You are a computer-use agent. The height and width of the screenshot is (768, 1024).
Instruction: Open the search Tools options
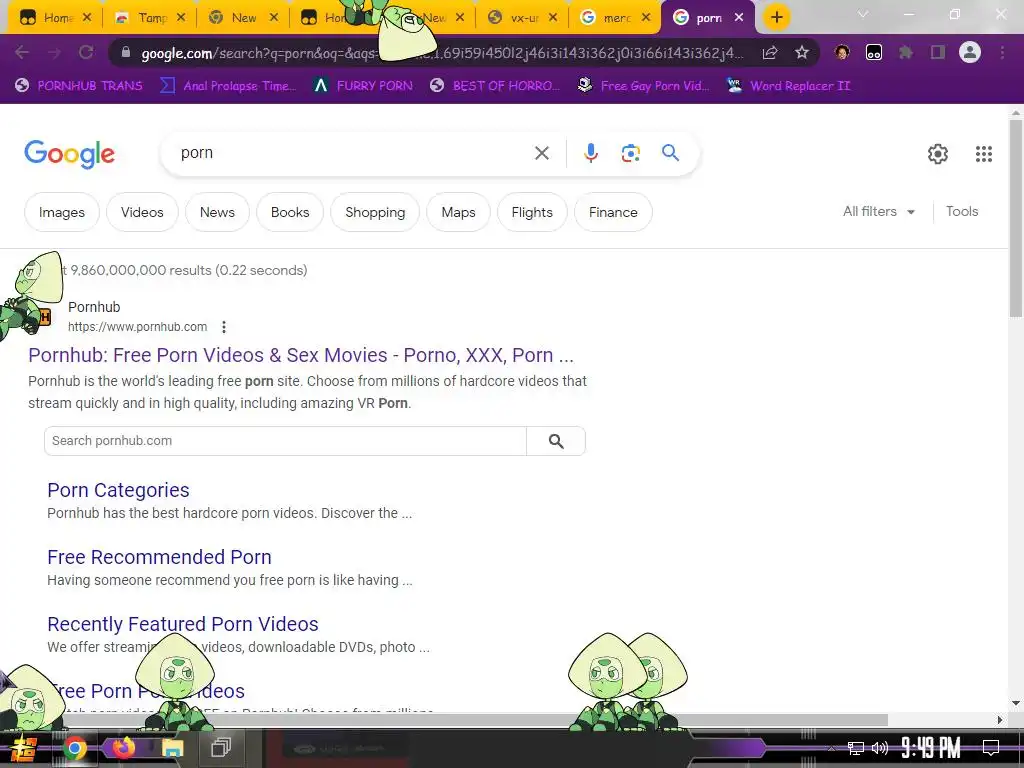[x=962, y=212]
